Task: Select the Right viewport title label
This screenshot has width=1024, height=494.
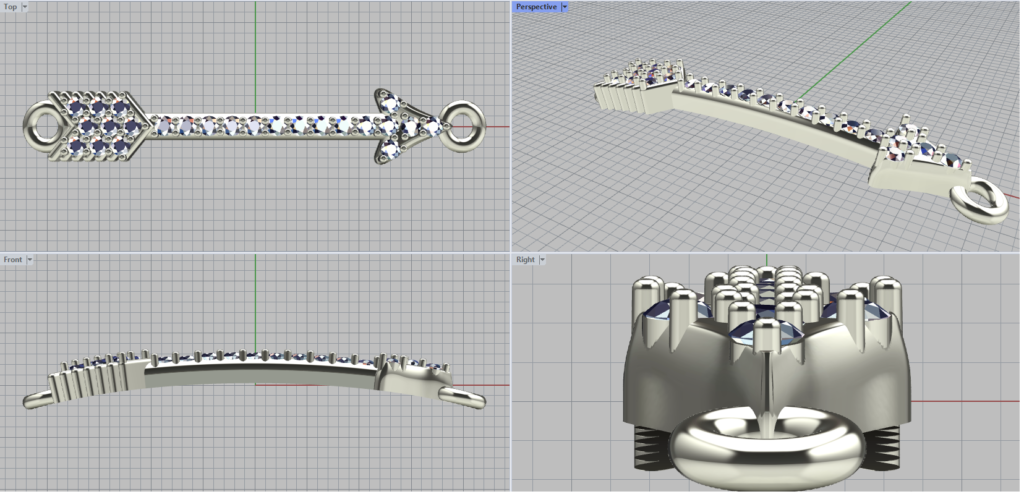Action: [525, 260]
